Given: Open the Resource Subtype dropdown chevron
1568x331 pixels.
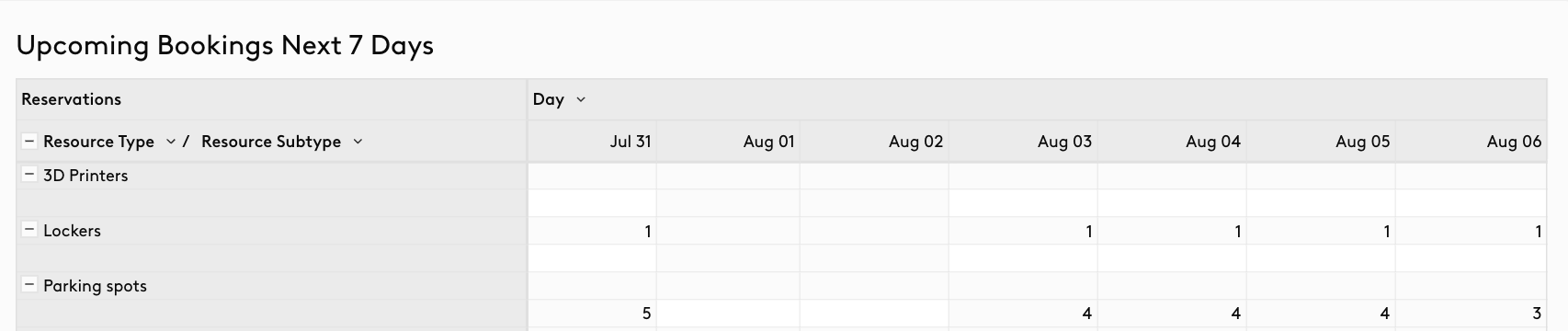Looking at the screenshot, I should click(358, 142).
